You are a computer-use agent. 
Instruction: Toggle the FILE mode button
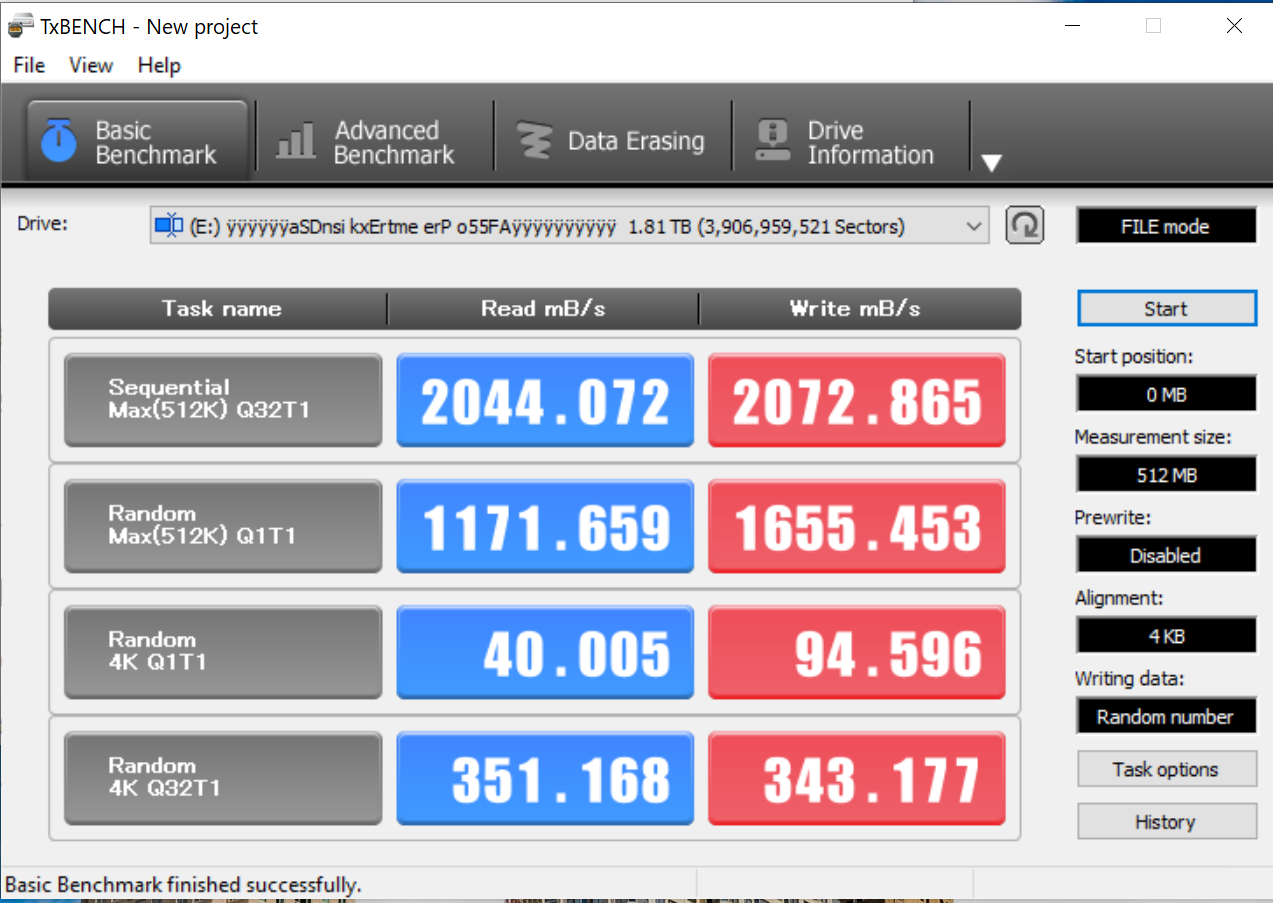[1165, 227]
